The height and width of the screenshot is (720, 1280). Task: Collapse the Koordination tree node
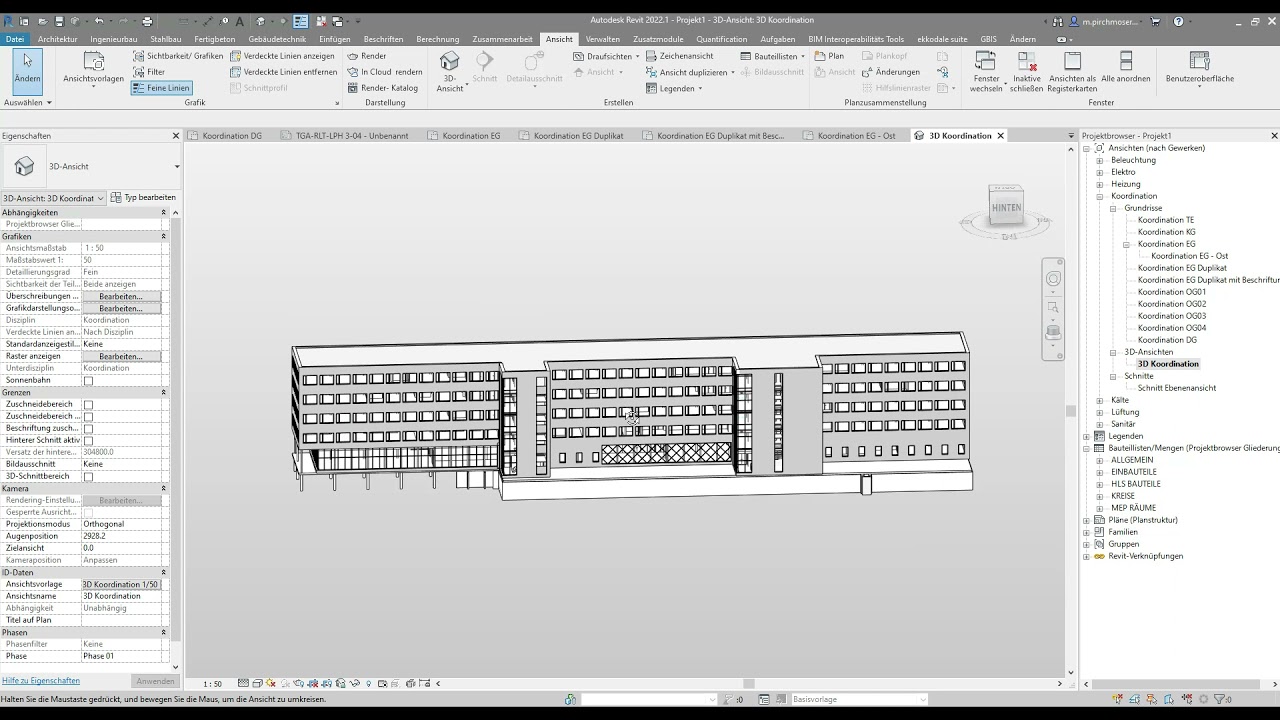(x=1100, y=196)
